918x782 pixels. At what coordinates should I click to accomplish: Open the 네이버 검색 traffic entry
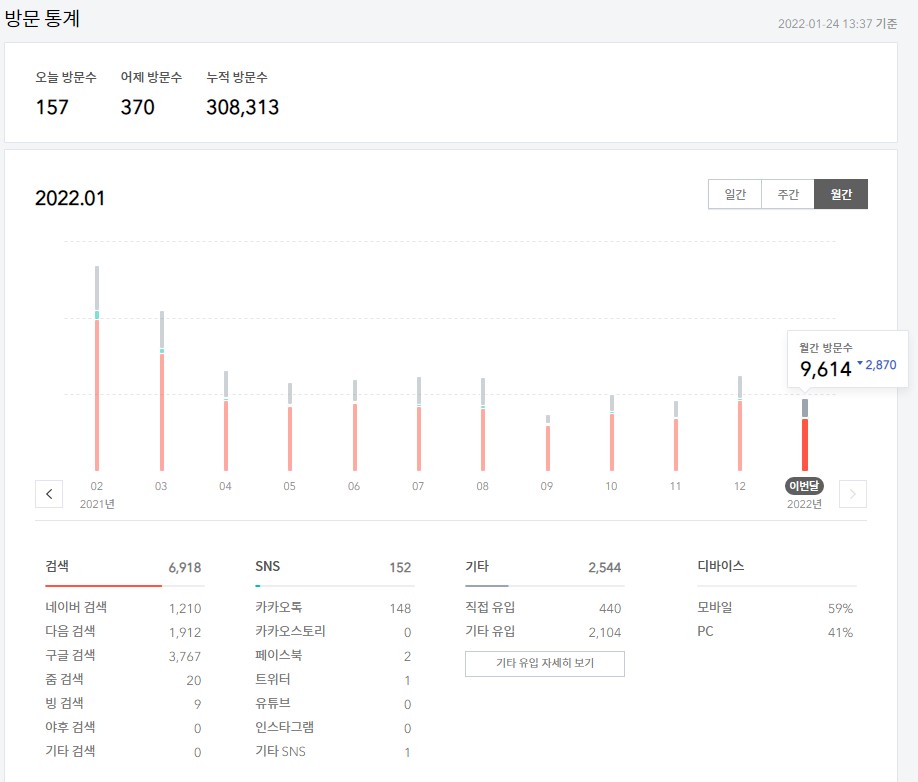[110, 608]
